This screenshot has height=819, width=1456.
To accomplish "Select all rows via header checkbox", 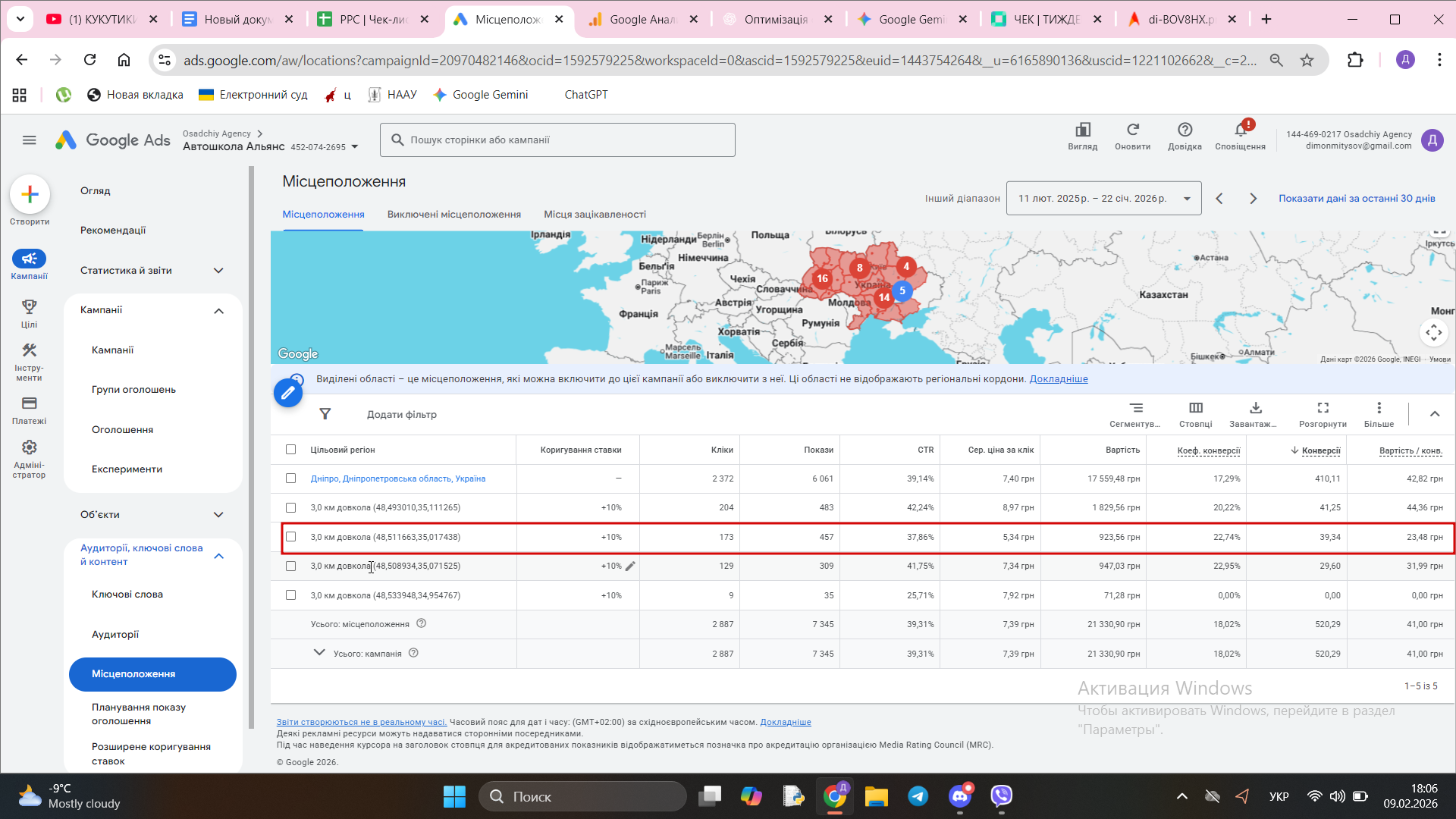I will [290, 450].
